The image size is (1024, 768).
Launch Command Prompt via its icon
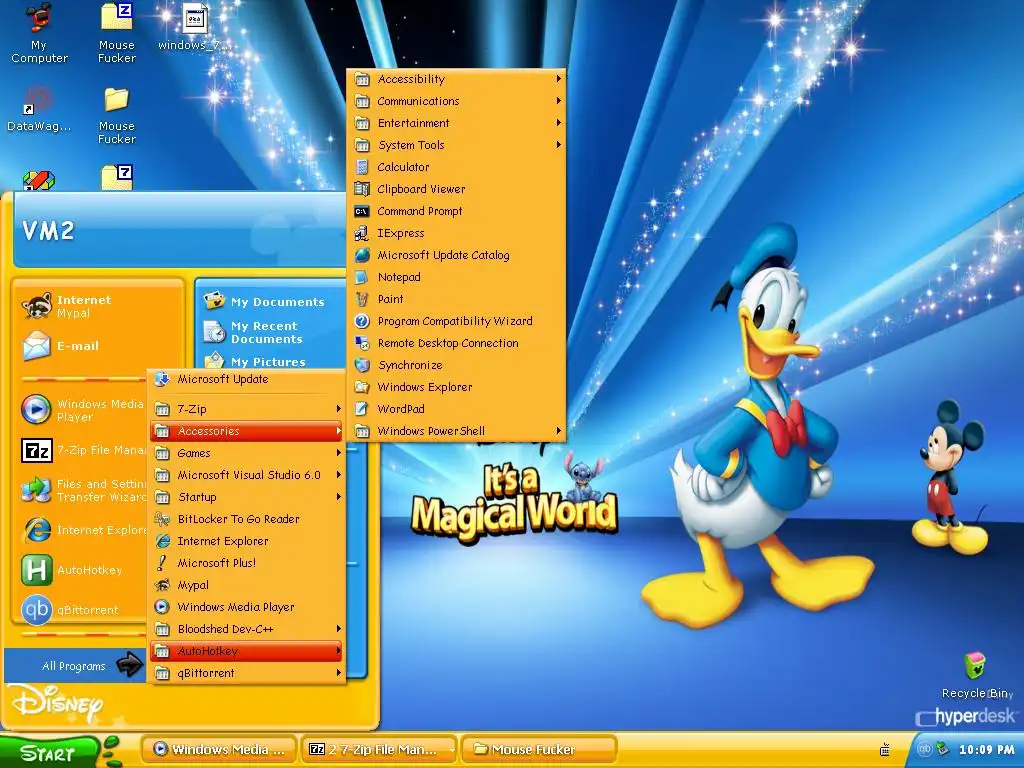[362, 212]
